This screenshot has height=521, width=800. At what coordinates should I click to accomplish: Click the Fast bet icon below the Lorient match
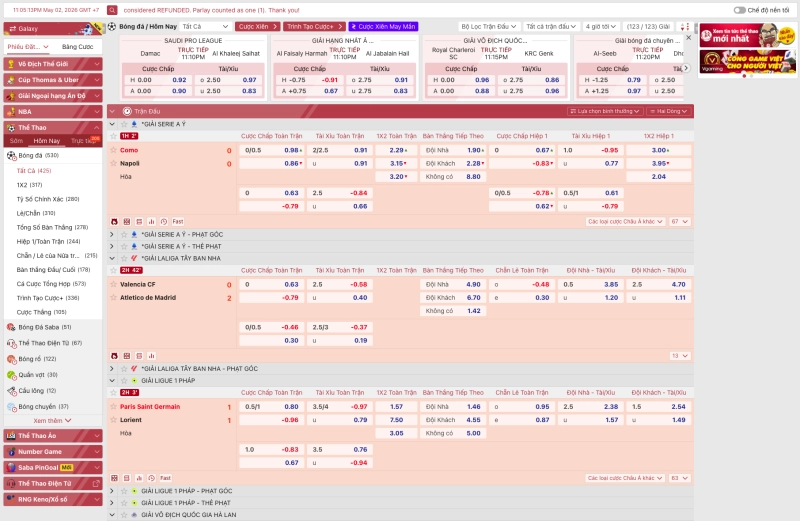(x=165, y=478)
